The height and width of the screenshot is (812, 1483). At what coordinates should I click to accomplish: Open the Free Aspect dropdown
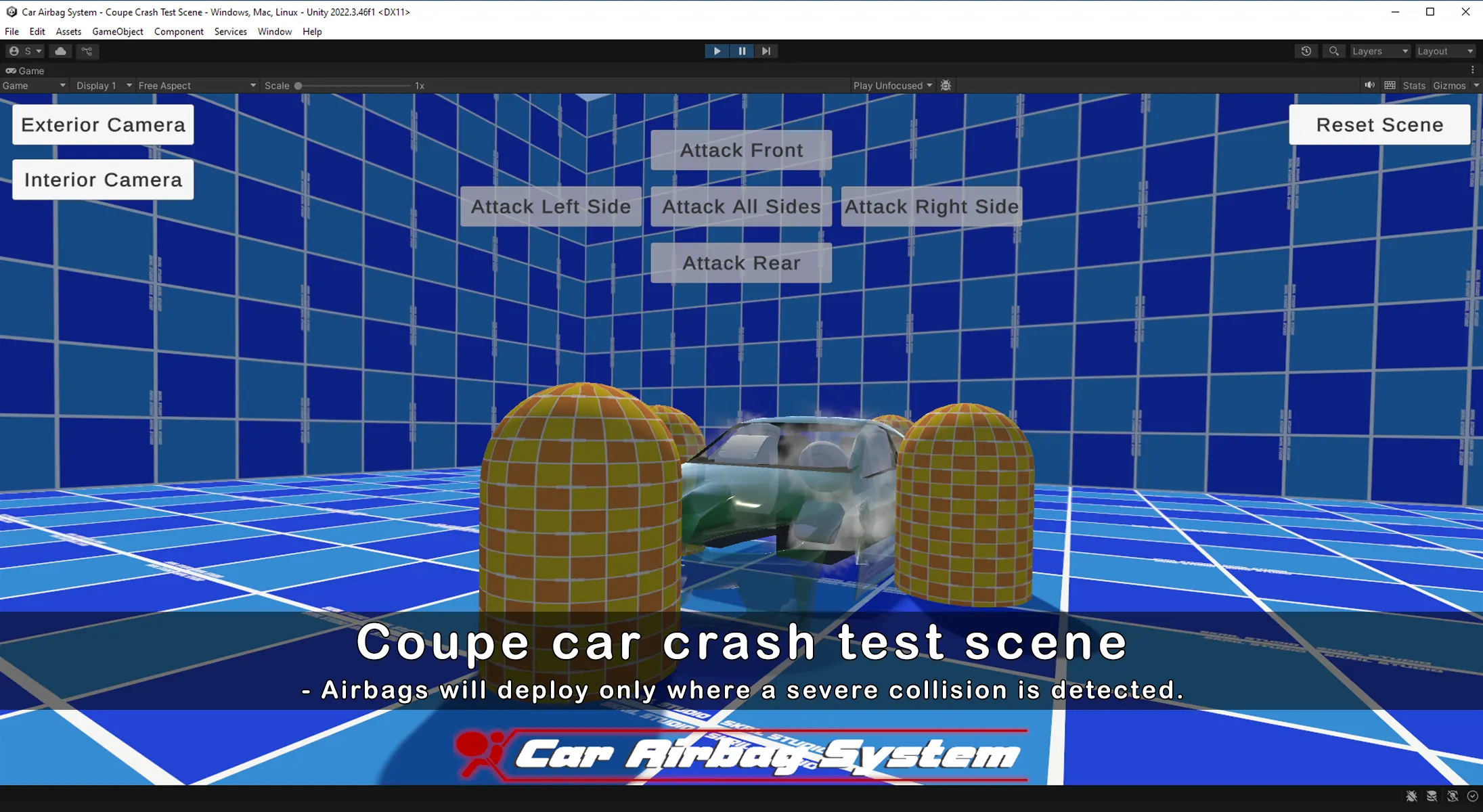click(x=196, y=85)
